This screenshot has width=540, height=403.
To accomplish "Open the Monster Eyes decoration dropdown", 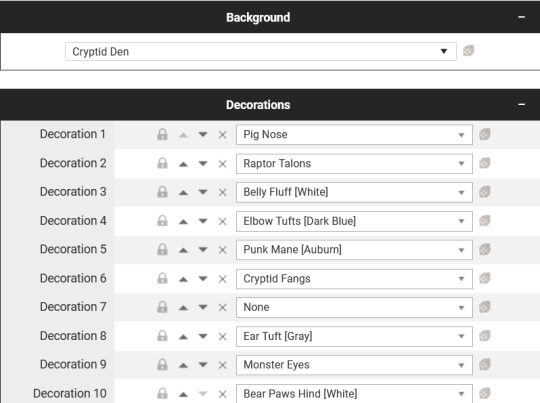I will click(354, 365).
